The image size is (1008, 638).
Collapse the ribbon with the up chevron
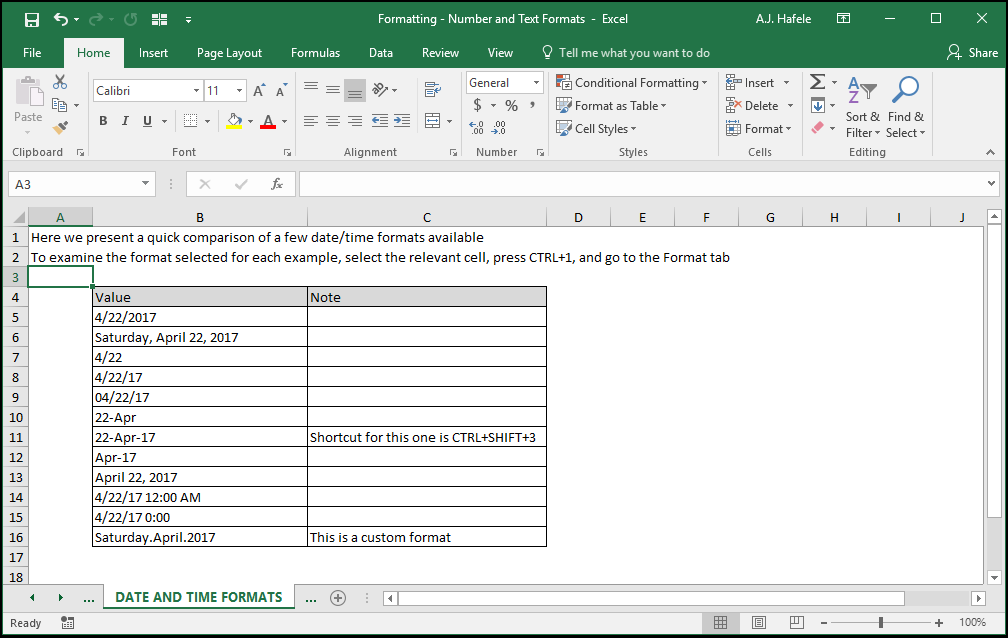click(990, 152)
